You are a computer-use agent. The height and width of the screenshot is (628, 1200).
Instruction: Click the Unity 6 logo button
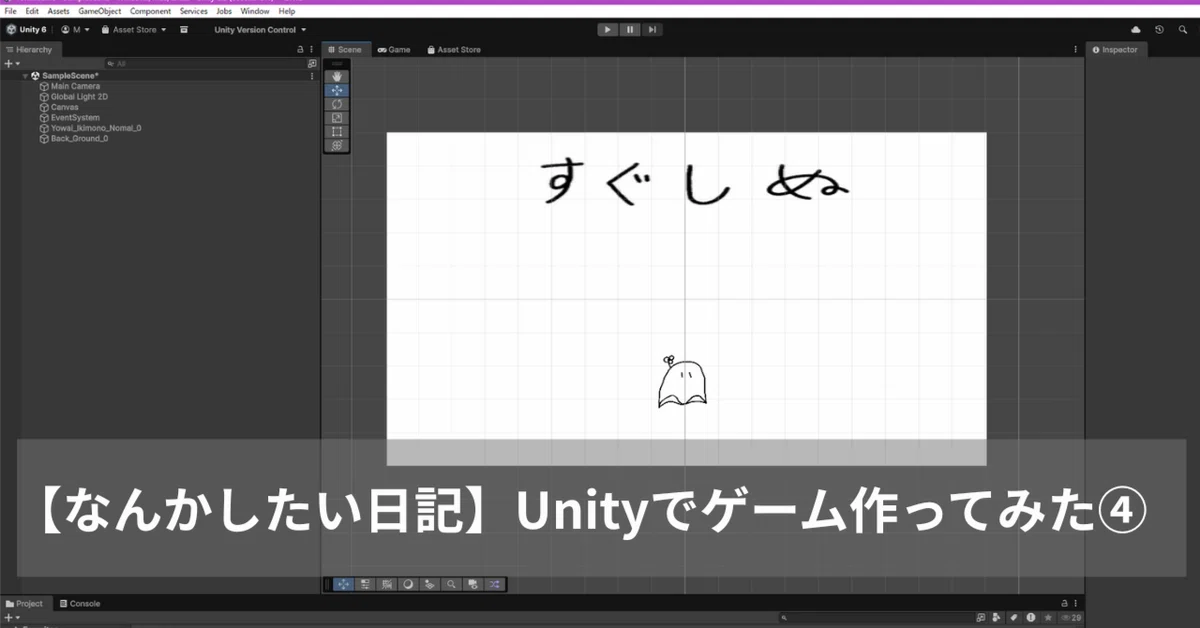tap(26, 30)
